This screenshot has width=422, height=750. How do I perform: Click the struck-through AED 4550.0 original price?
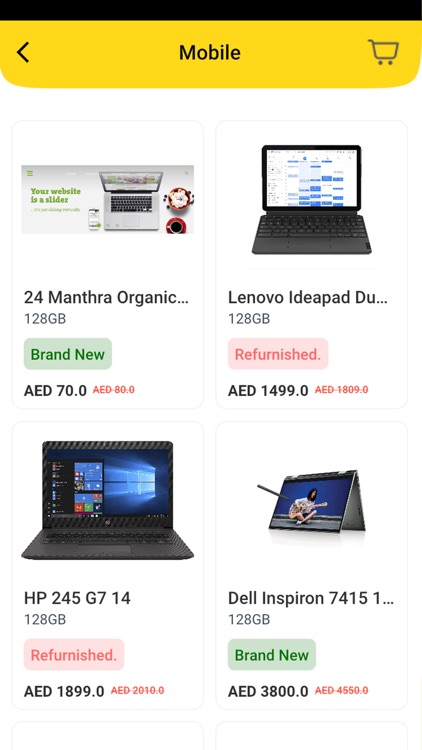click(342, 690)
